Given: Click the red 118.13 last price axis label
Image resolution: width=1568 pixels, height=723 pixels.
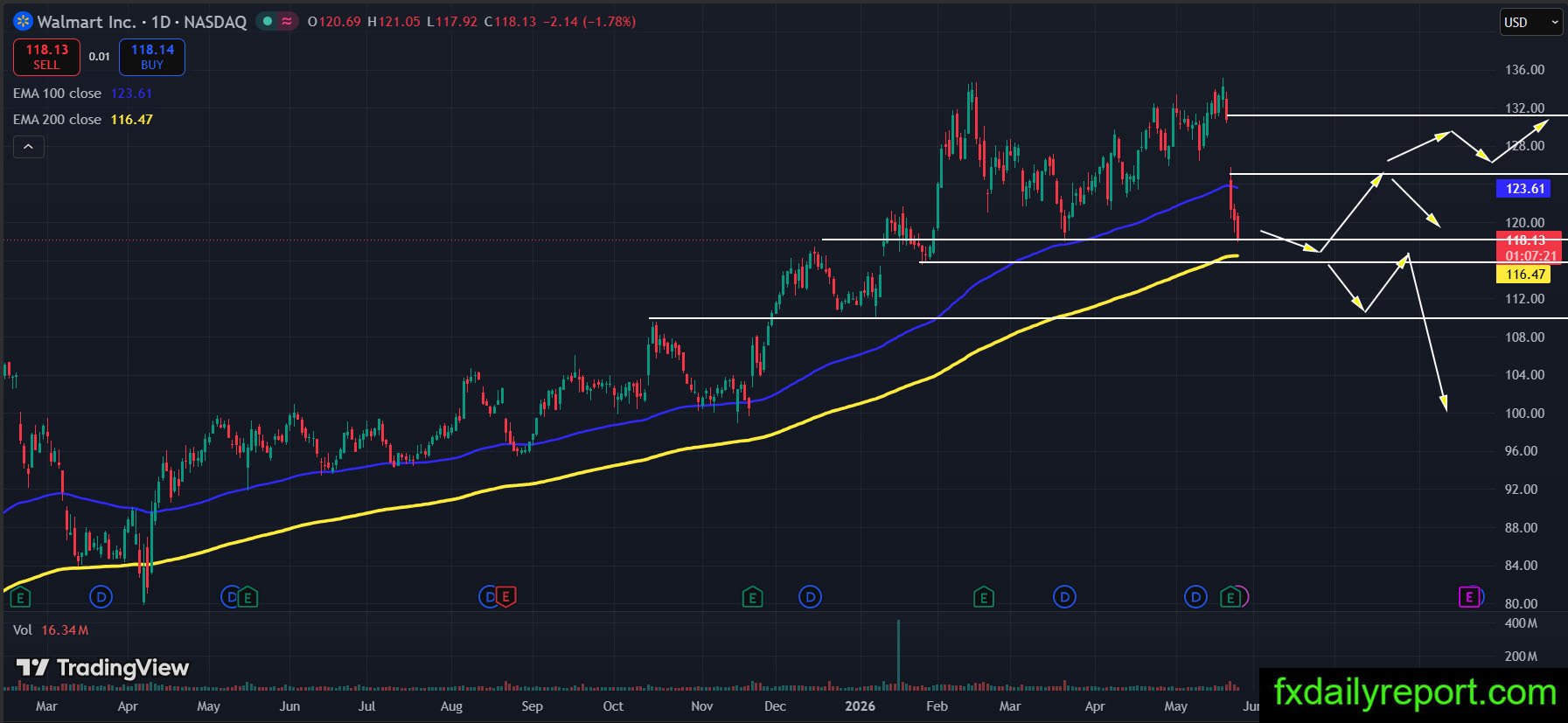Looking at the screenshot, I should point(1525,240).
